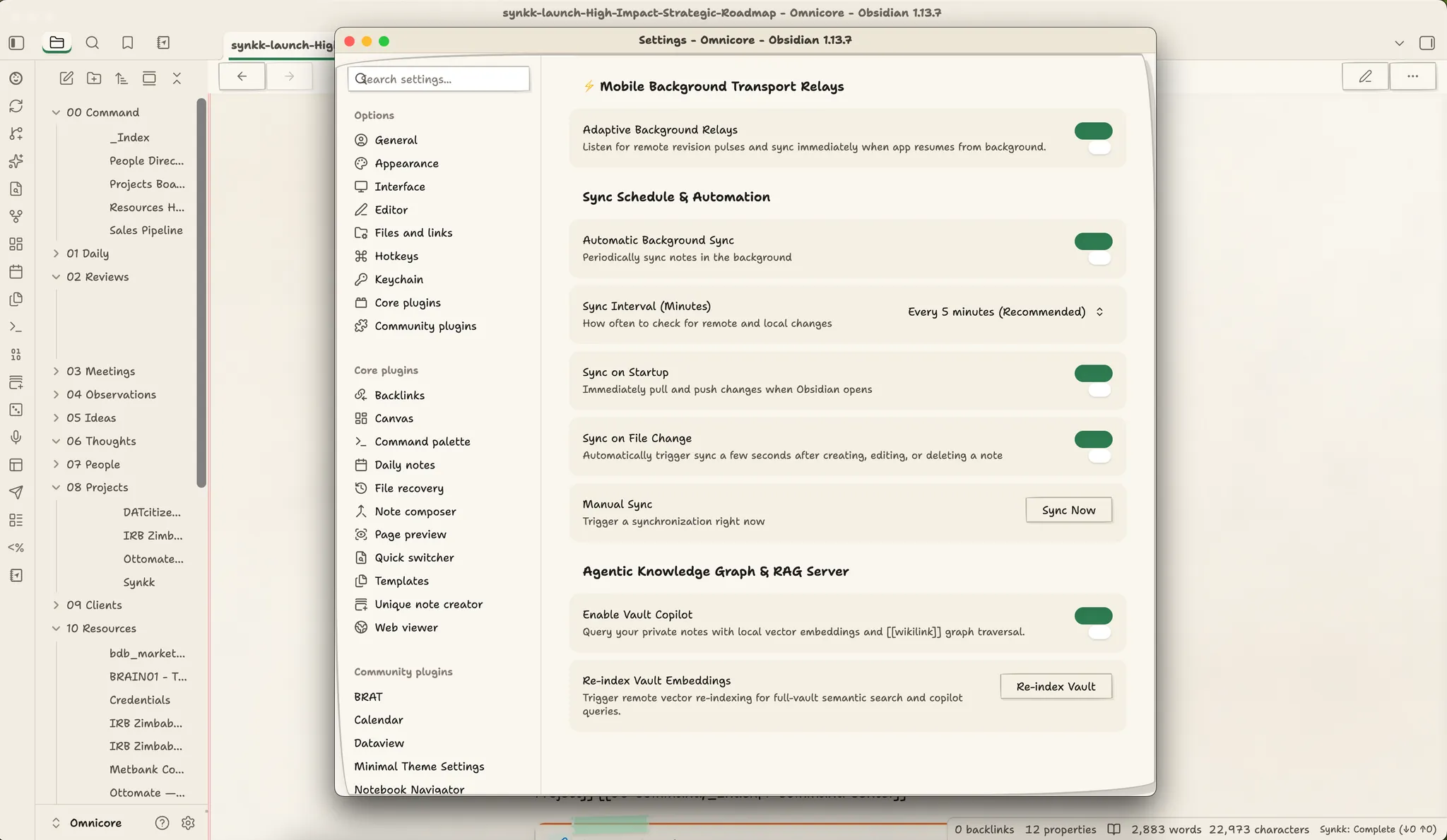Viewport: 1447px width, 840px height.
Task: Click 12 properties in status bar
Action: click(x=1061, y=829)
